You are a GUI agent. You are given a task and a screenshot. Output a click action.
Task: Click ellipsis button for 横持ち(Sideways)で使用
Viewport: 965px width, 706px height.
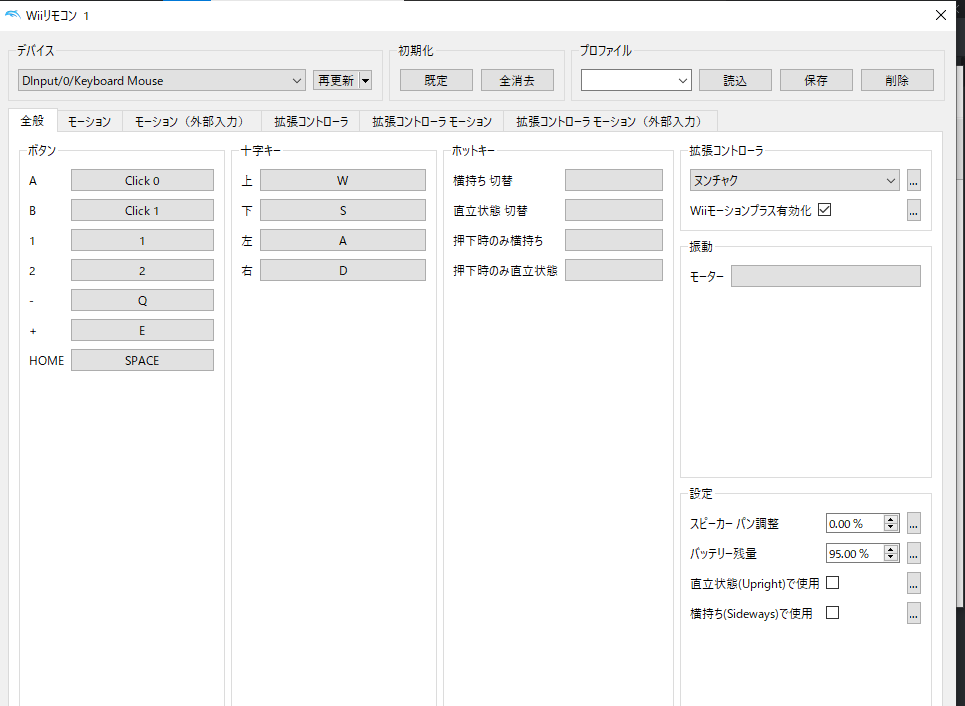click(913, 613)
